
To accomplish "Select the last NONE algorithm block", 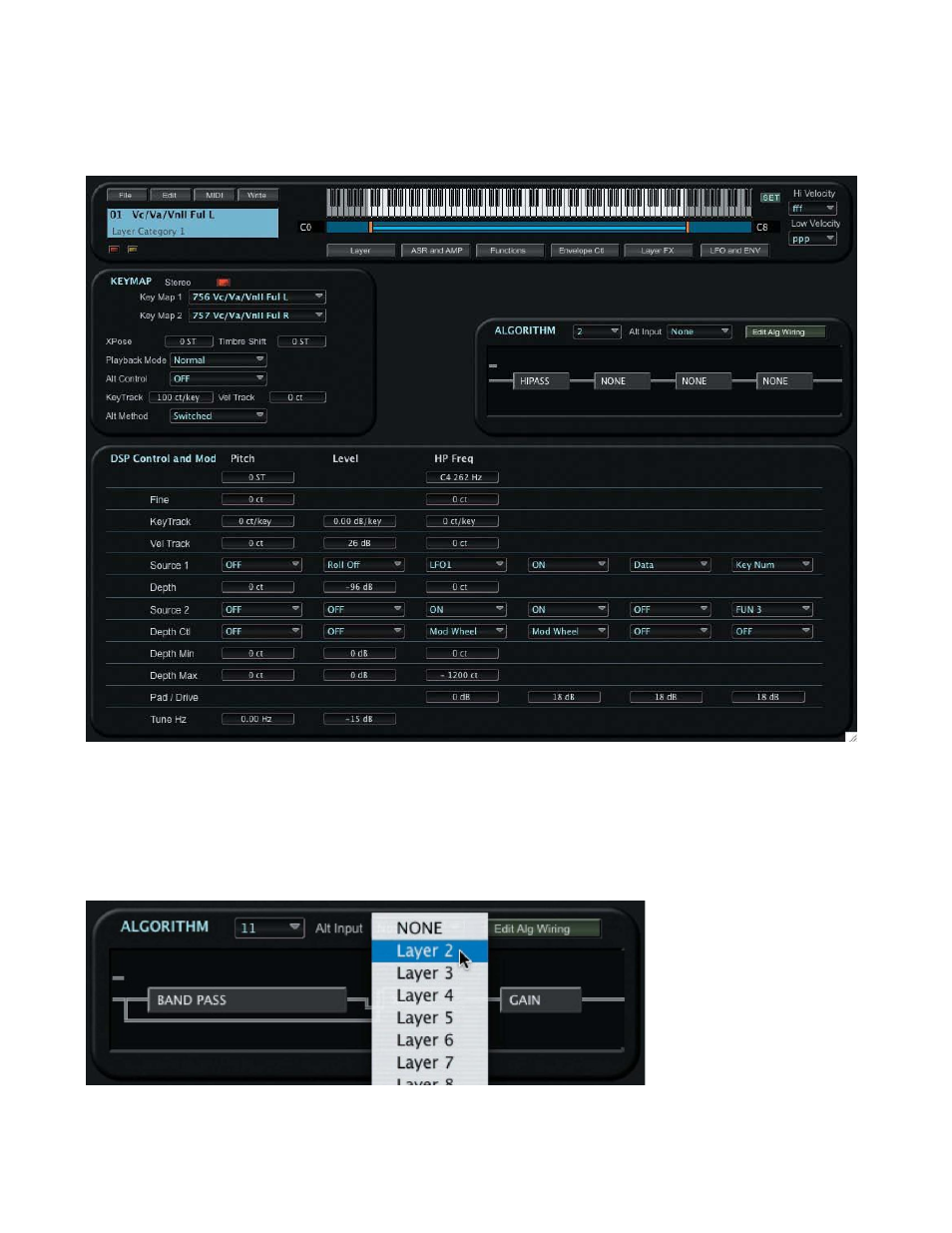I will click(783, 381).
